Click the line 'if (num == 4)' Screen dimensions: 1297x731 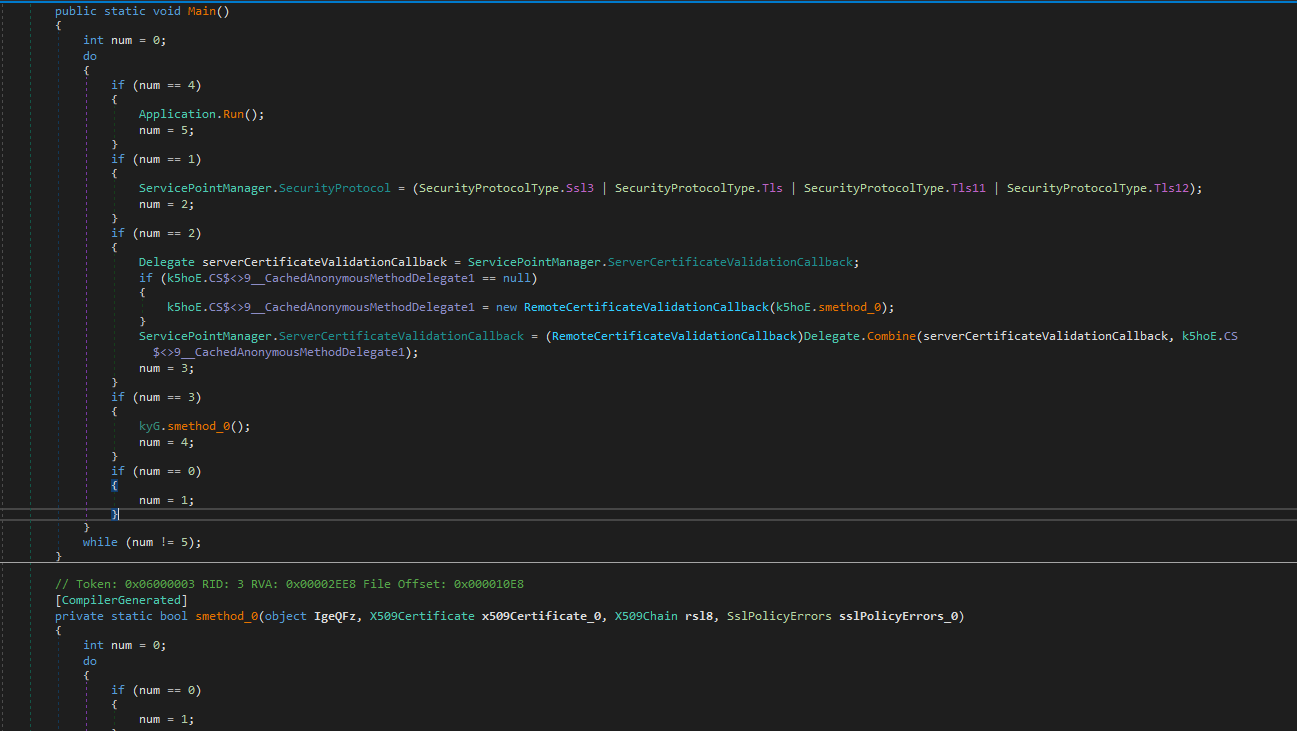point(156,85)
